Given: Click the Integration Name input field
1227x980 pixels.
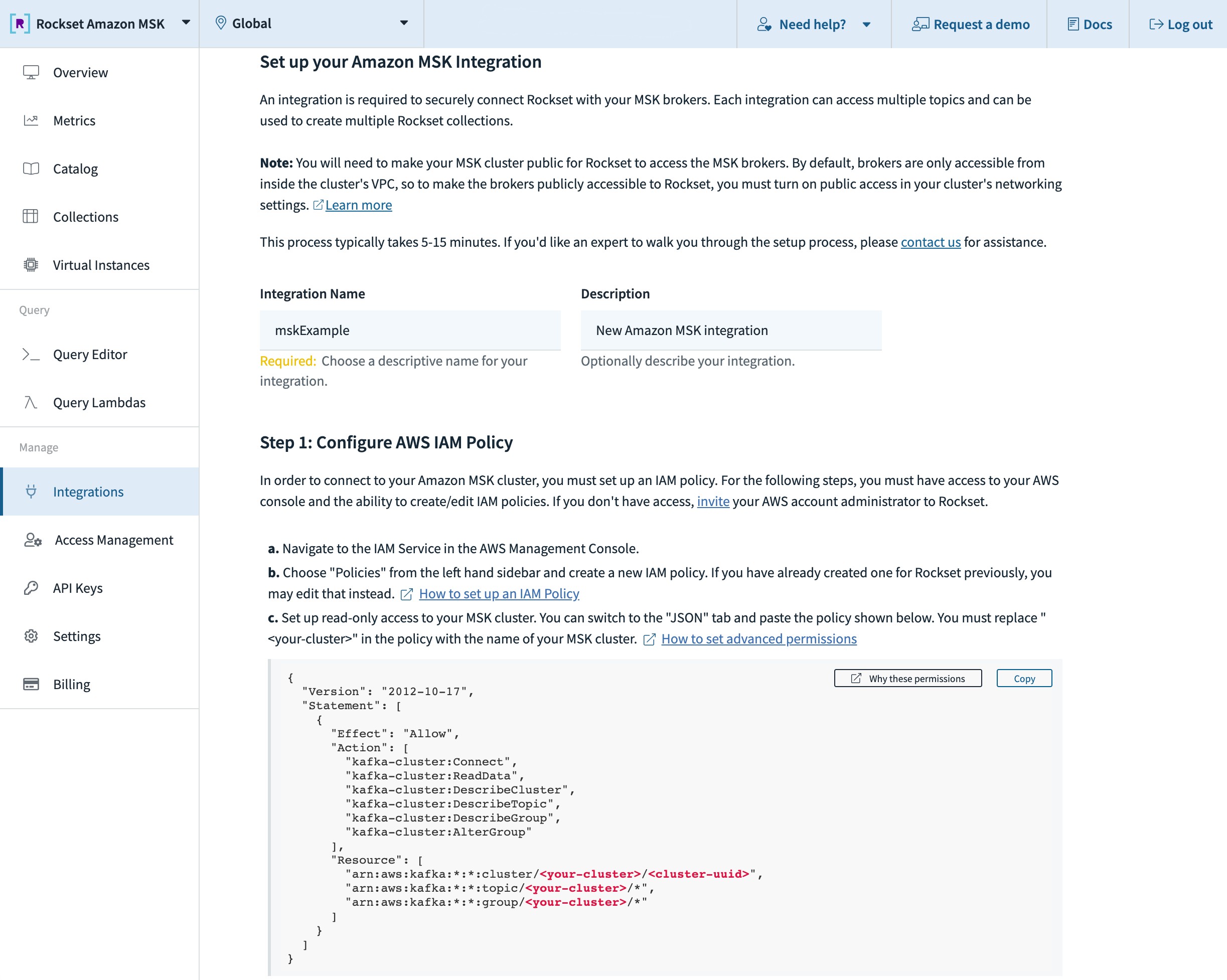Looking at the screenshot, I should pyautogui.click(x=410, y=330).
